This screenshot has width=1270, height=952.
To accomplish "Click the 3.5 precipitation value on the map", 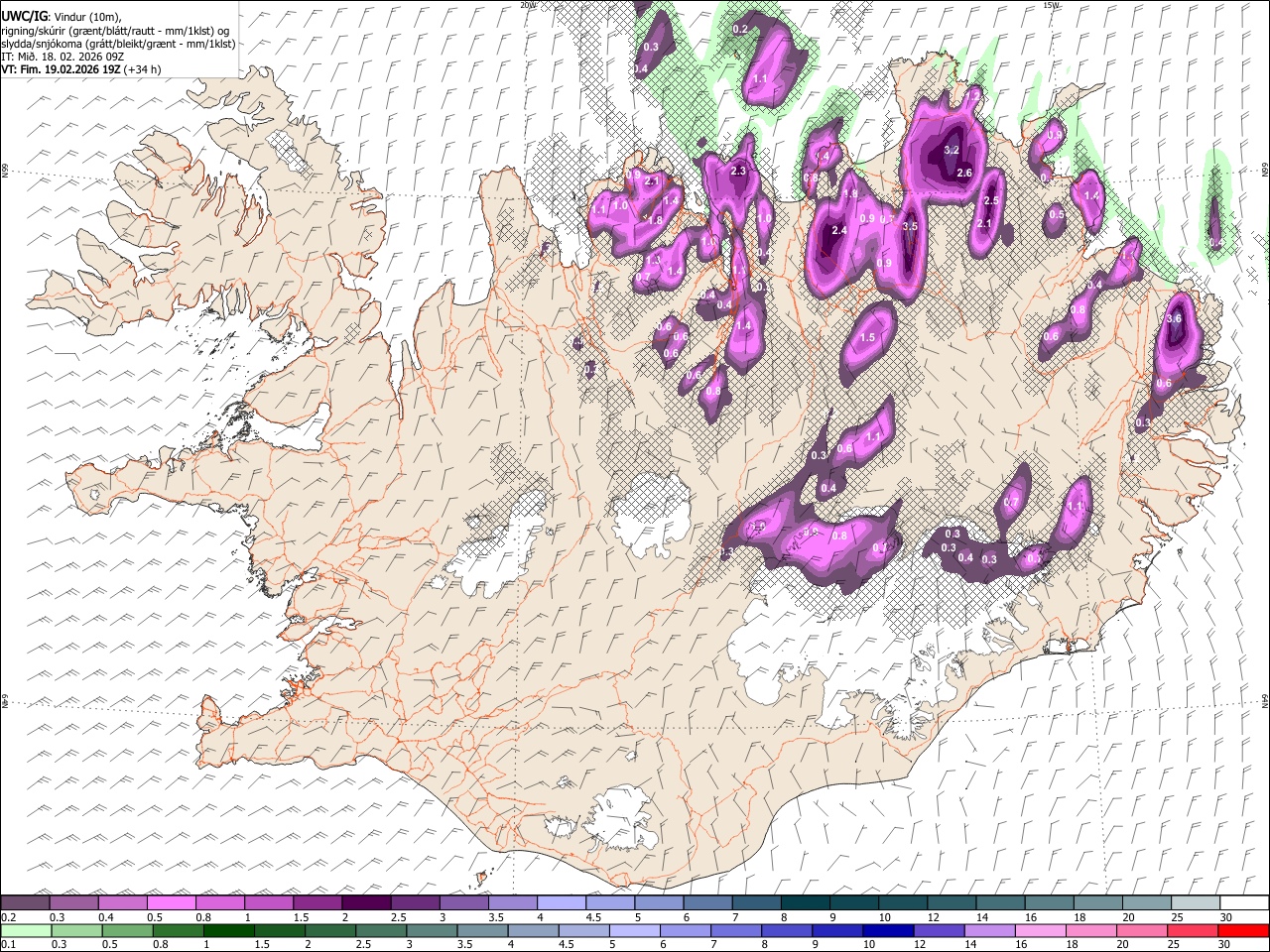I will pos(910,226).
